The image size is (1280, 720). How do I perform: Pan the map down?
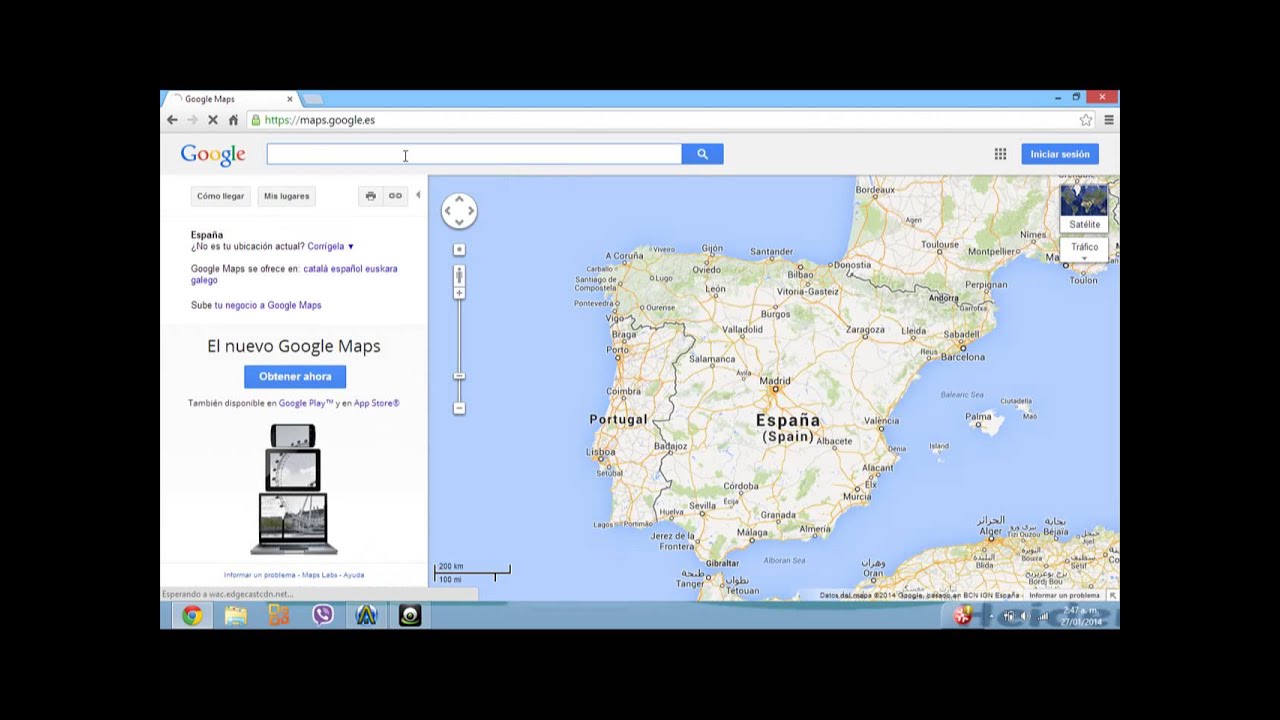(459, 222)
